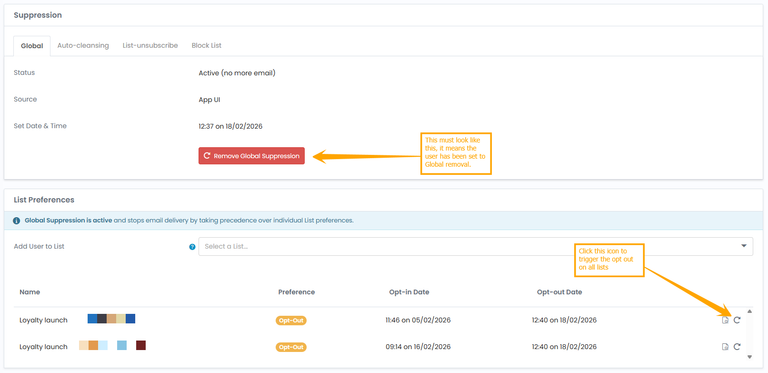The image size is (768, 373).
Task: Click list table scroll down arrow
Action: click(749, 357)
